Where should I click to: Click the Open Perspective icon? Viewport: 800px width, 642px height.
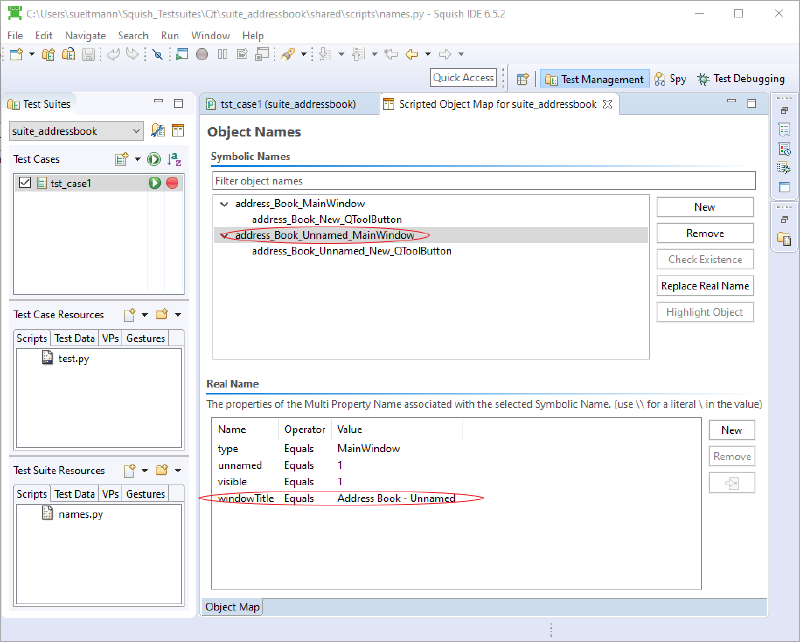pyautogui.click(x=522, y=79)
